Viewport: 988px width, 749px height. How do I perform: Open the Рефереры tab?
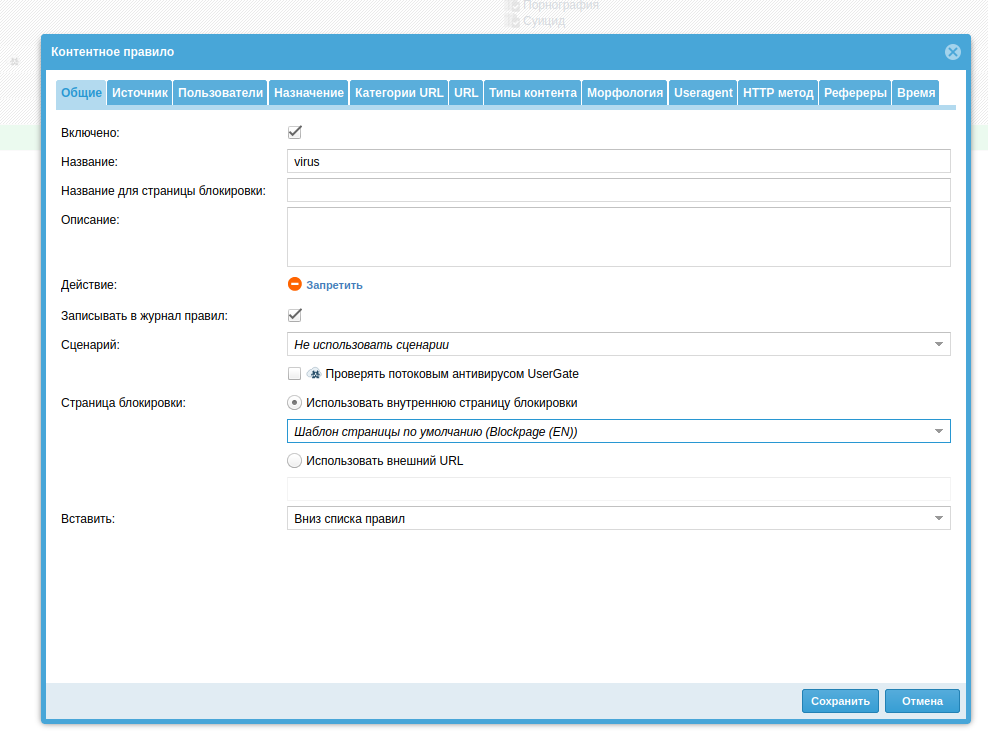point(855,93)
